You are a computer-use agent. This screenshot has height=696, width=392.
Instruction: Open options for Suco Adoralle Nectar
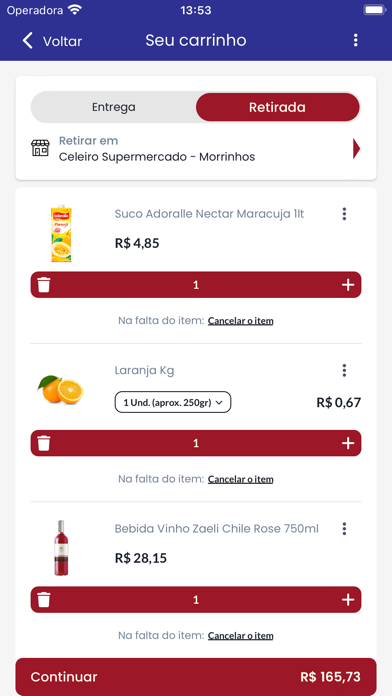coord(344,214)
